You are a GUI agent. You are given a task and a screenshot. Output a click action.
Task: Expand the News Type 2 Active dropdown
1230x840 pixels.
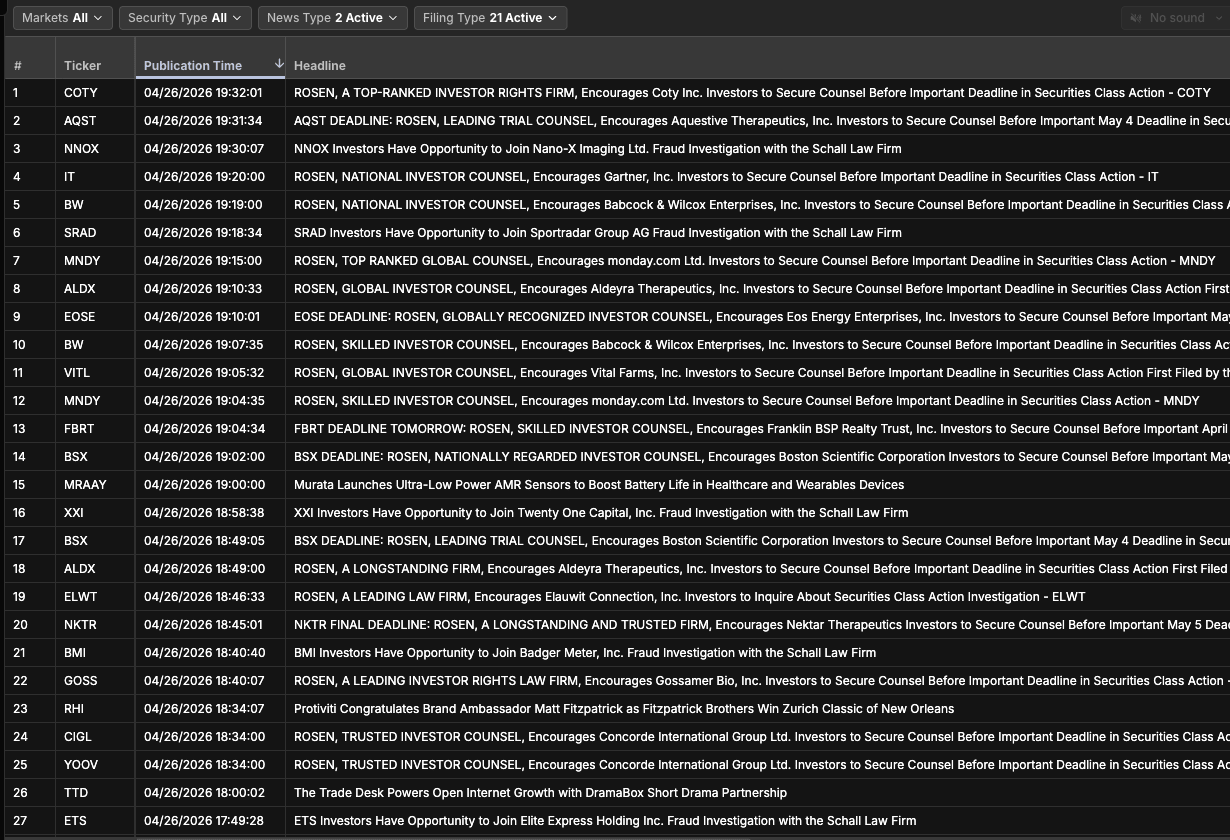coord(332,18)
